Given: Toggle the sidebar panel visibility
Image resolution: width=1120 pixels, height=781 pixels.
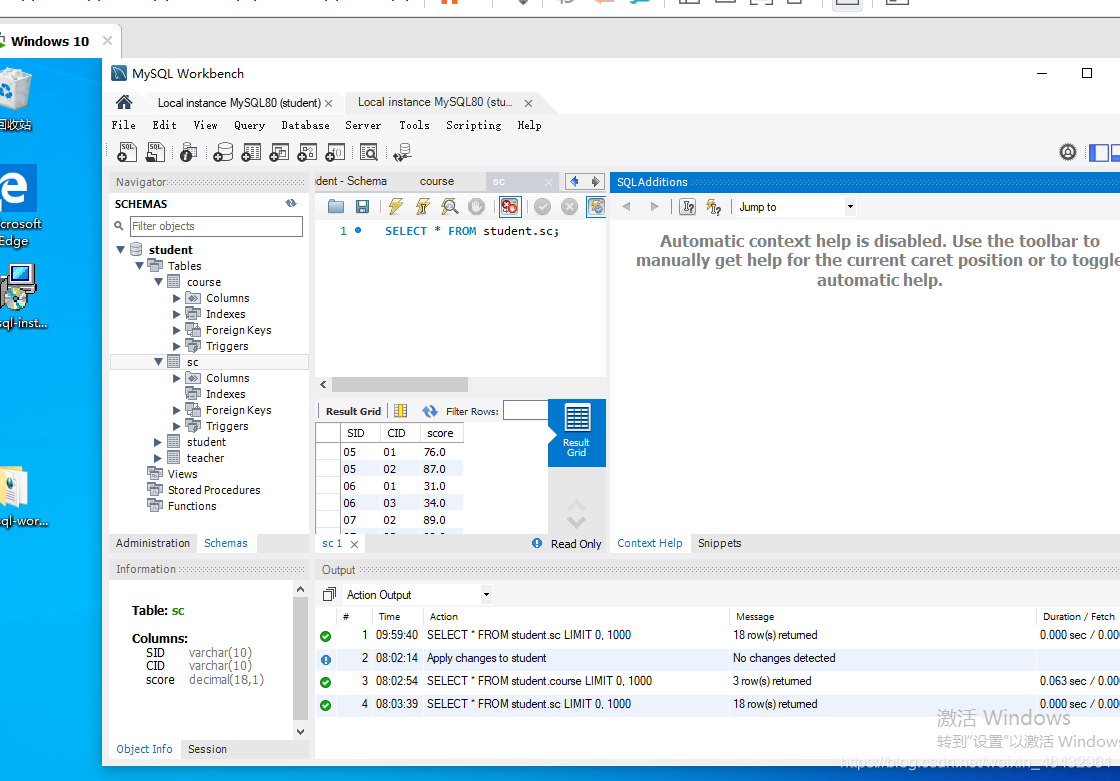Looking at the screenshot, I should [1099, 151].
